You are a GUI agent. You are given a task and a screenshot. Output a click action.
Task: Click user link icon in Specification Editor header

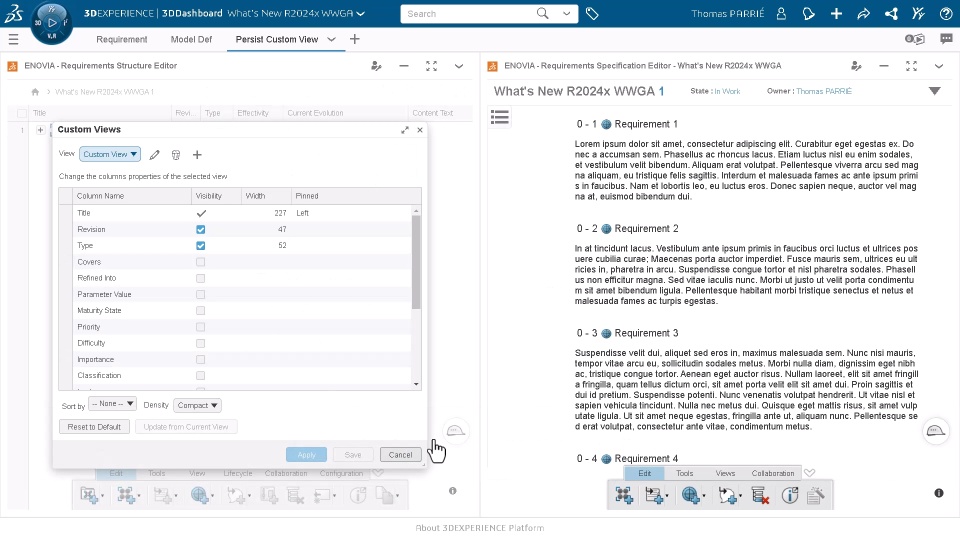(x=857, y=66)
